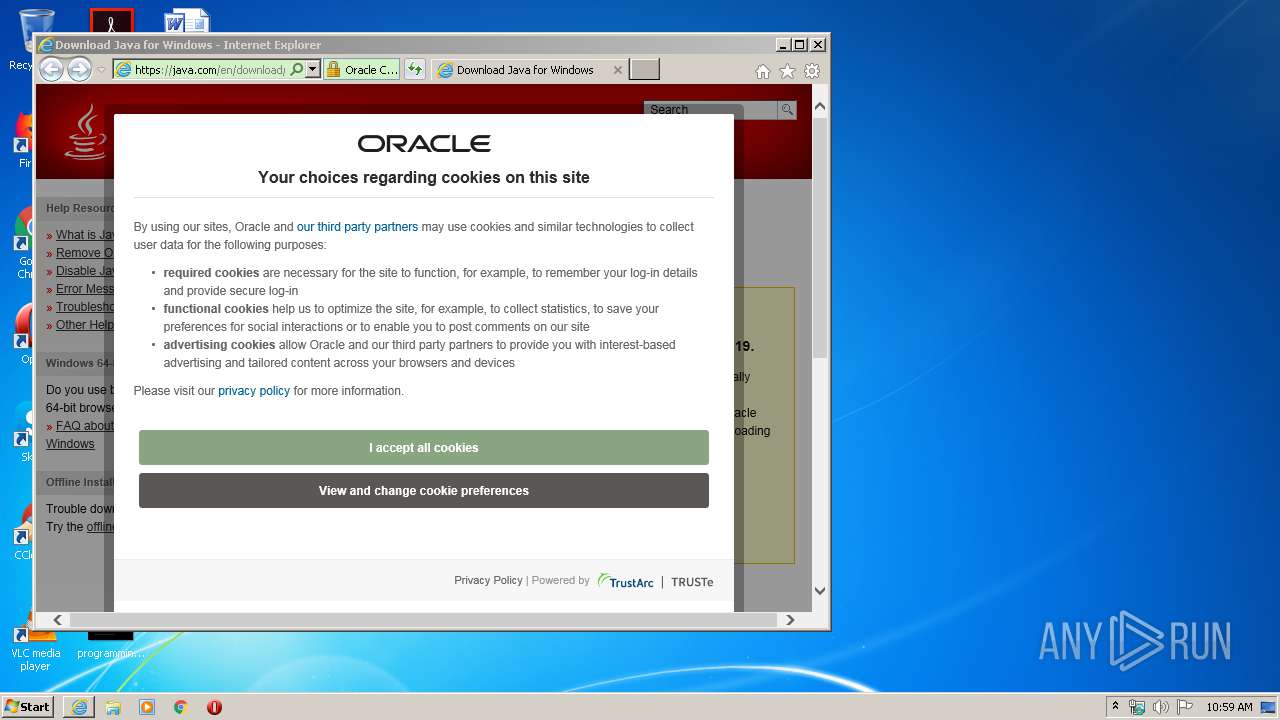Click the Java coffee cup logo
Viewport: 1280px width, 720px height.
pyautogui.click(x=86, y=132)
